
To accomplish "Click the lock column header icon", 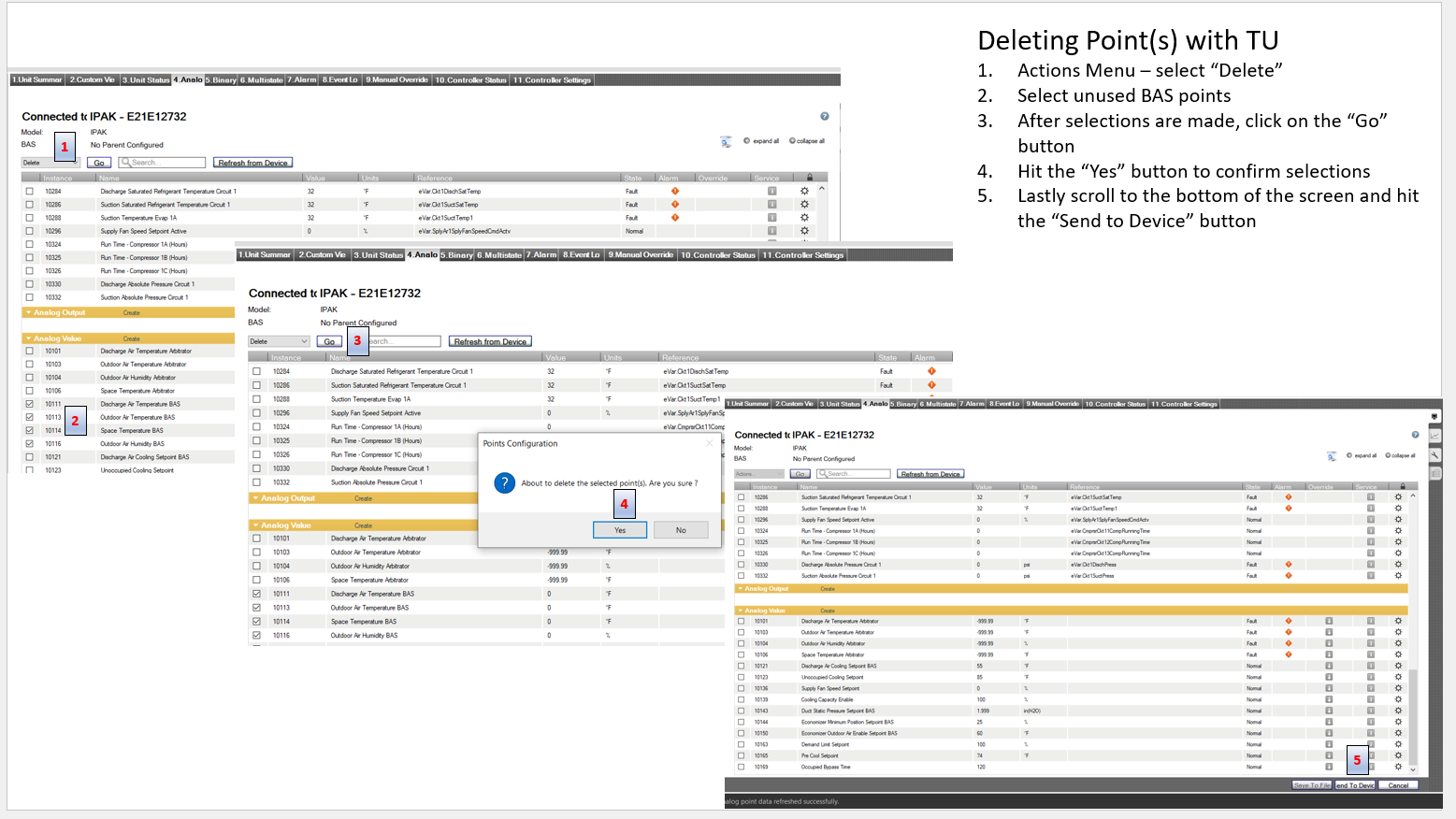I will pos(810,177).
